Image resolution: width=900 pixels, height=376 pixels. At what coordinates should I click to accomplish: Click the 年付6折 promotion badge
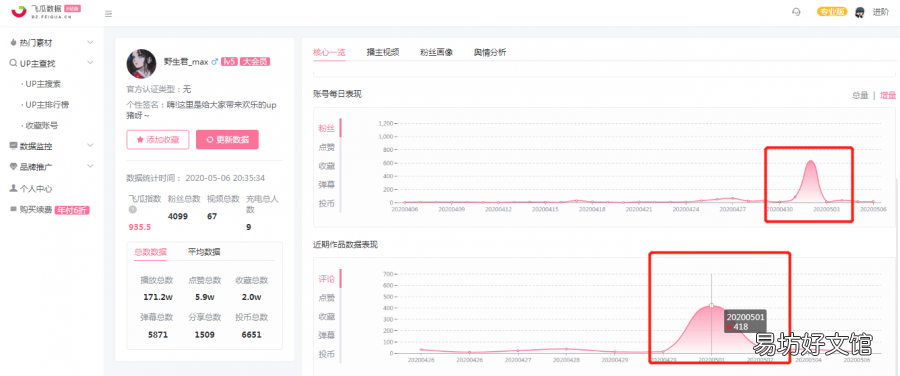[x=72, y=210]
